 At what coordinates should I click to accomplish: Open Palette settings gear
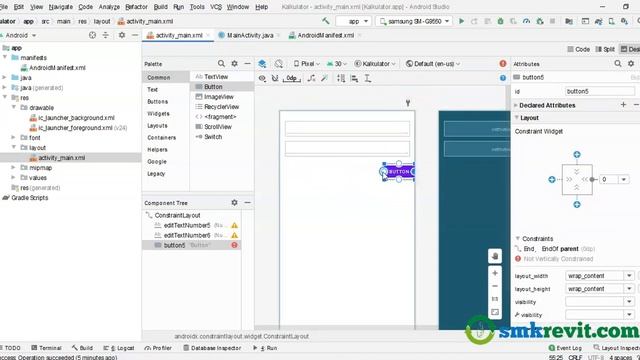coord(234,64)
